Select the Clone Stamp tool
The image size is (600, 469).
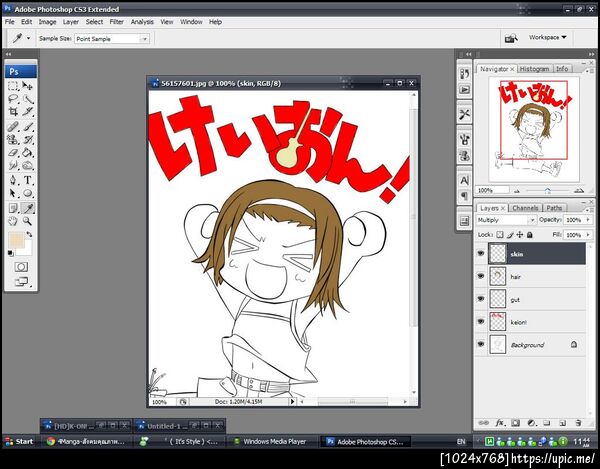pos(13,140)
